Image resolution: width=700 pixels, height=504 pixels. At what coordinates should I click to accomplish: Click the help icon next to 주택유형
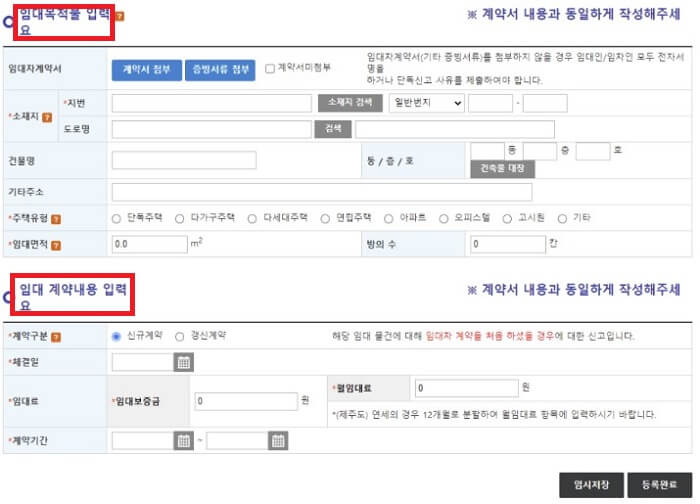56,219
